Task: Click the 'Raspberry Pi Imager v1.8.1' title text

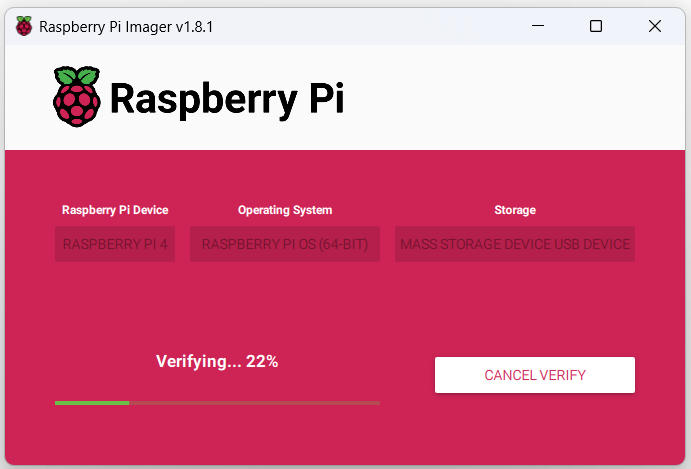Action: (126, 27)
